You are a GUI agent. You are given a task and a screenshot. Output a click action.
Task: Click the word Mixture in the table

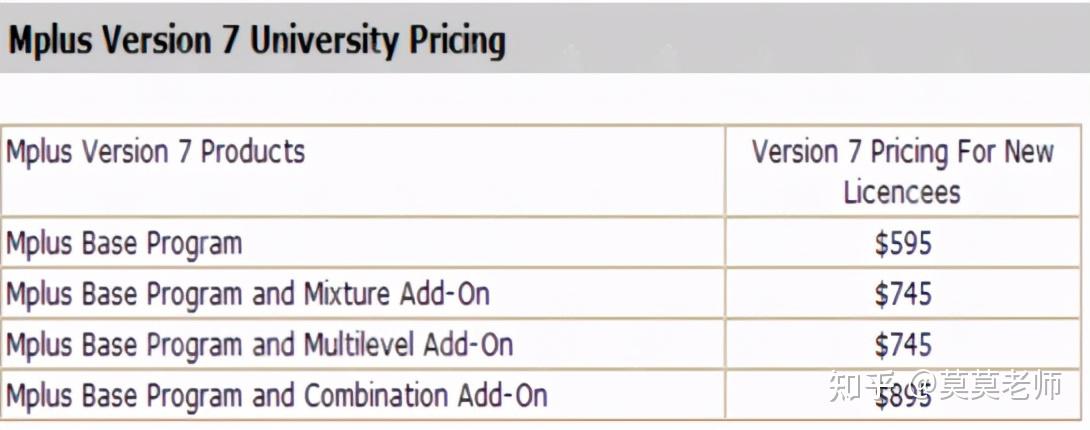tap(344, 294)
